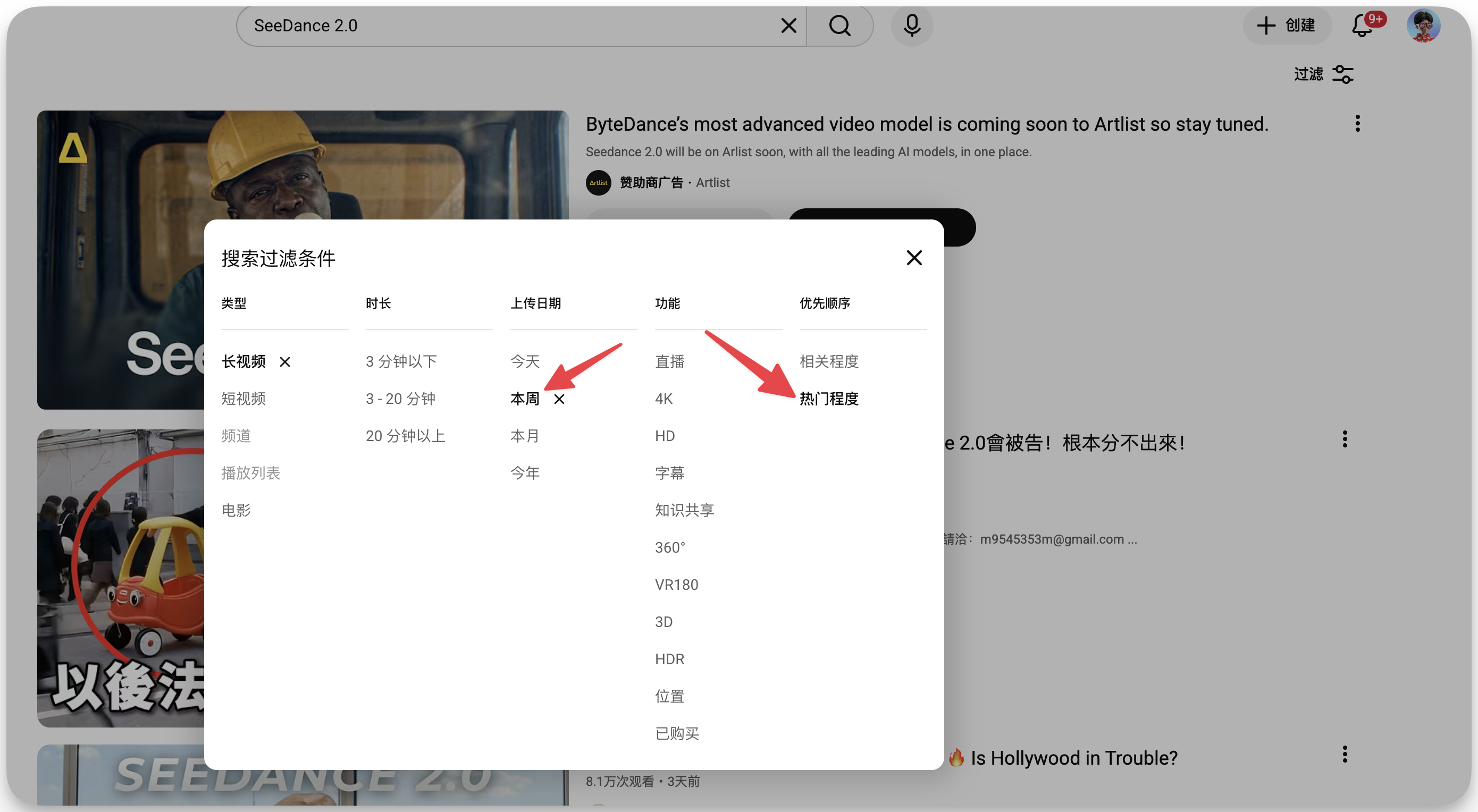Filter duration to 3 - 20 分钟
The image size is (1478, 812).
click(400, 399)
